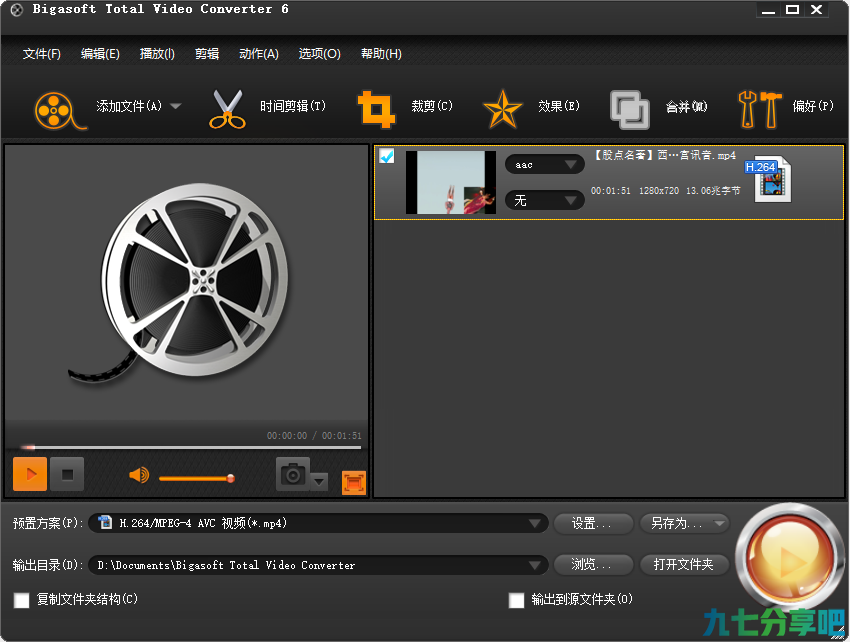Viewport: 850px width, 642px height.
Task: Mute audio via the speaker icon
Action: coord(139,476)
